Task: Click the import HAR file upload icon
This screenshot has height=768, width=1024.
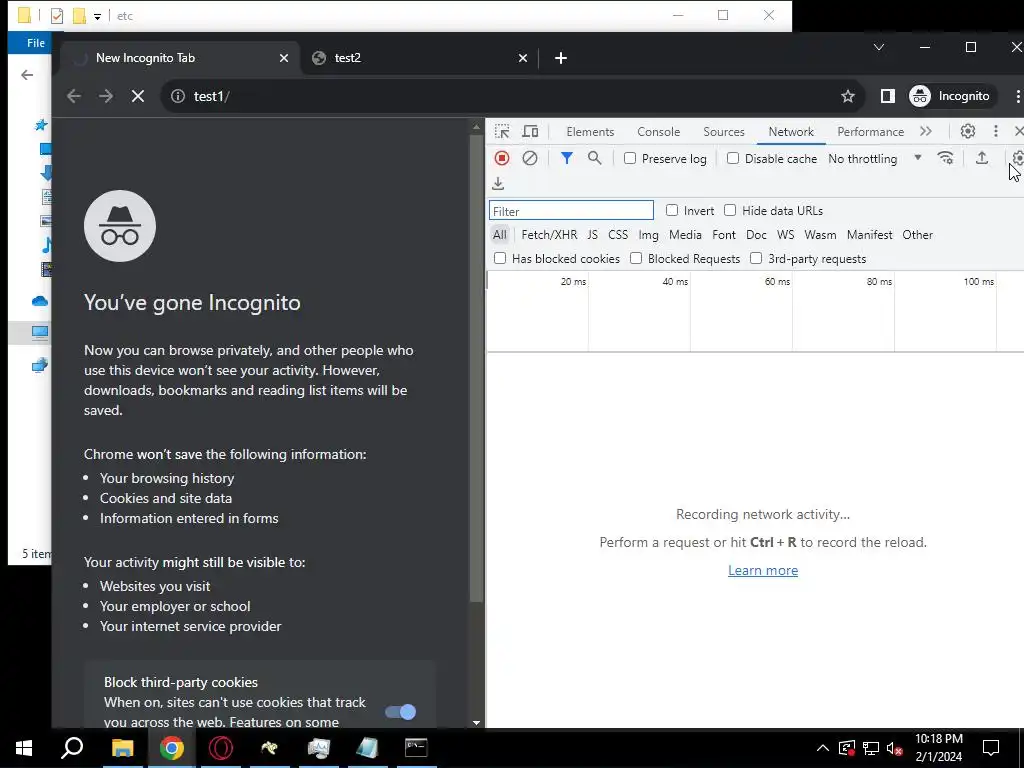Action: [982, 158]
